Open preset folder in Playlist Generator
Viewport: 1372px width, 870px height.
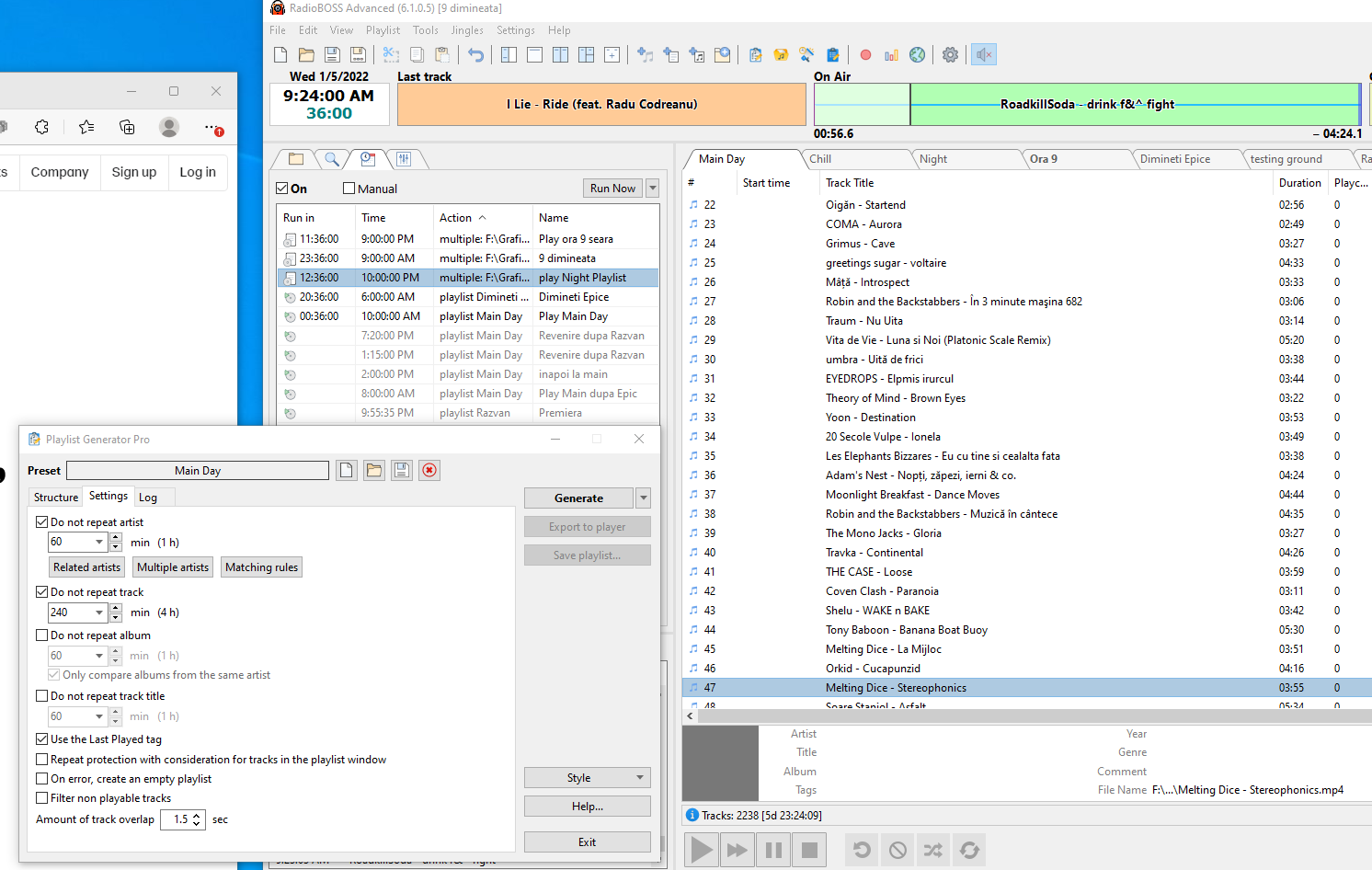tap(373, 470)
